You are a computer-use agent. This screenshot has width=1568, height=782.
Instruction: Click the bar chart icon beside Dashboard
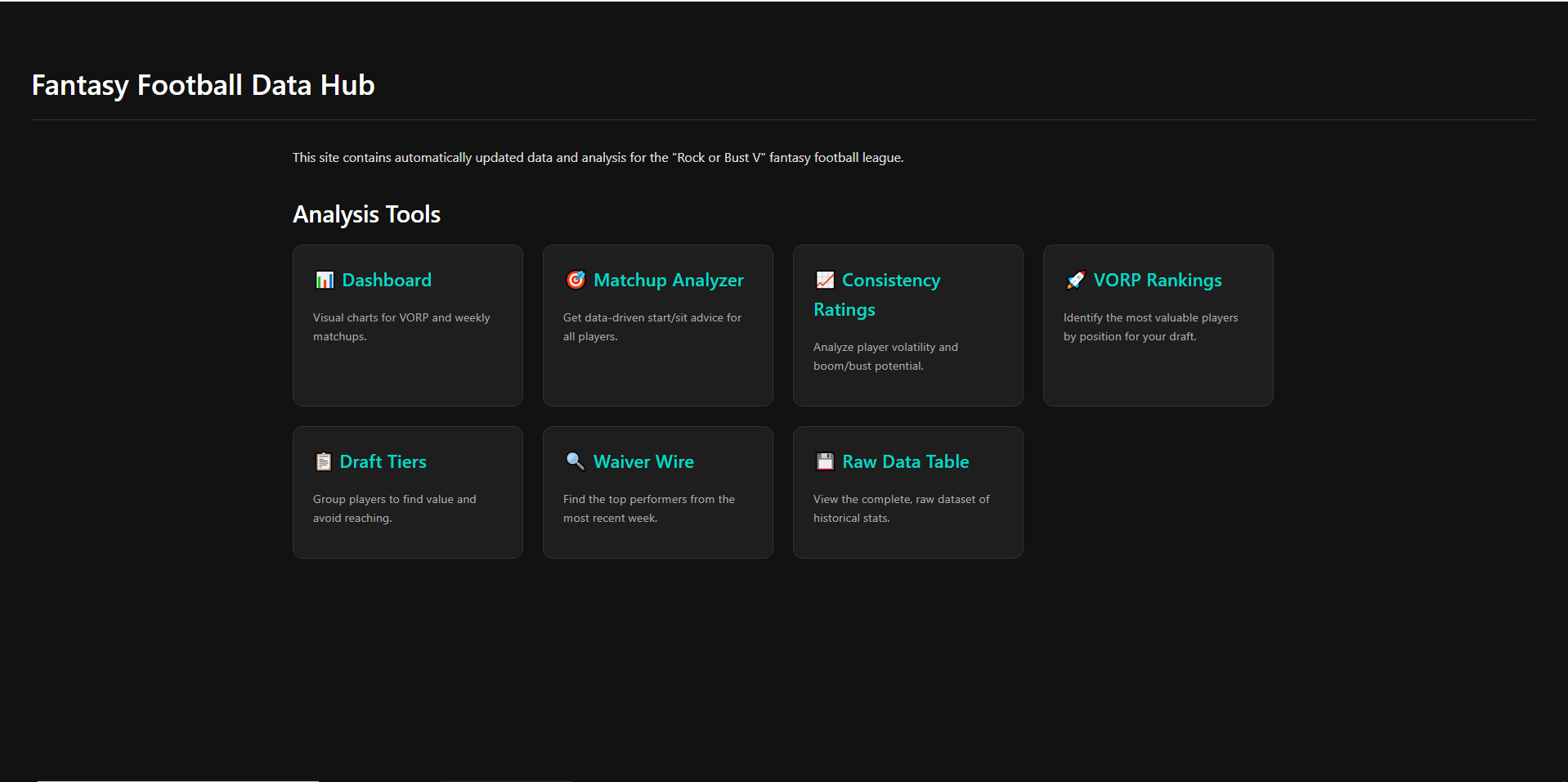[325, 280]
